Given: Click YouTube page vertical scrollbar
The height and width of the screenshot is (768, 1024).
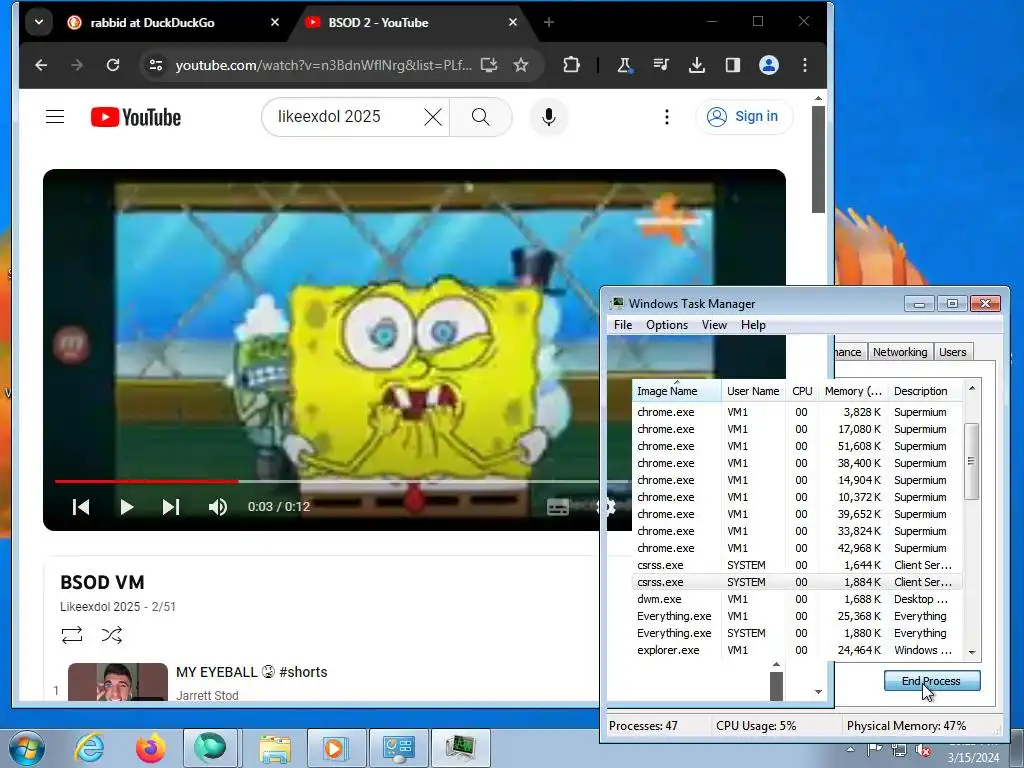Looking at the screenshot, I should [818, 159].
